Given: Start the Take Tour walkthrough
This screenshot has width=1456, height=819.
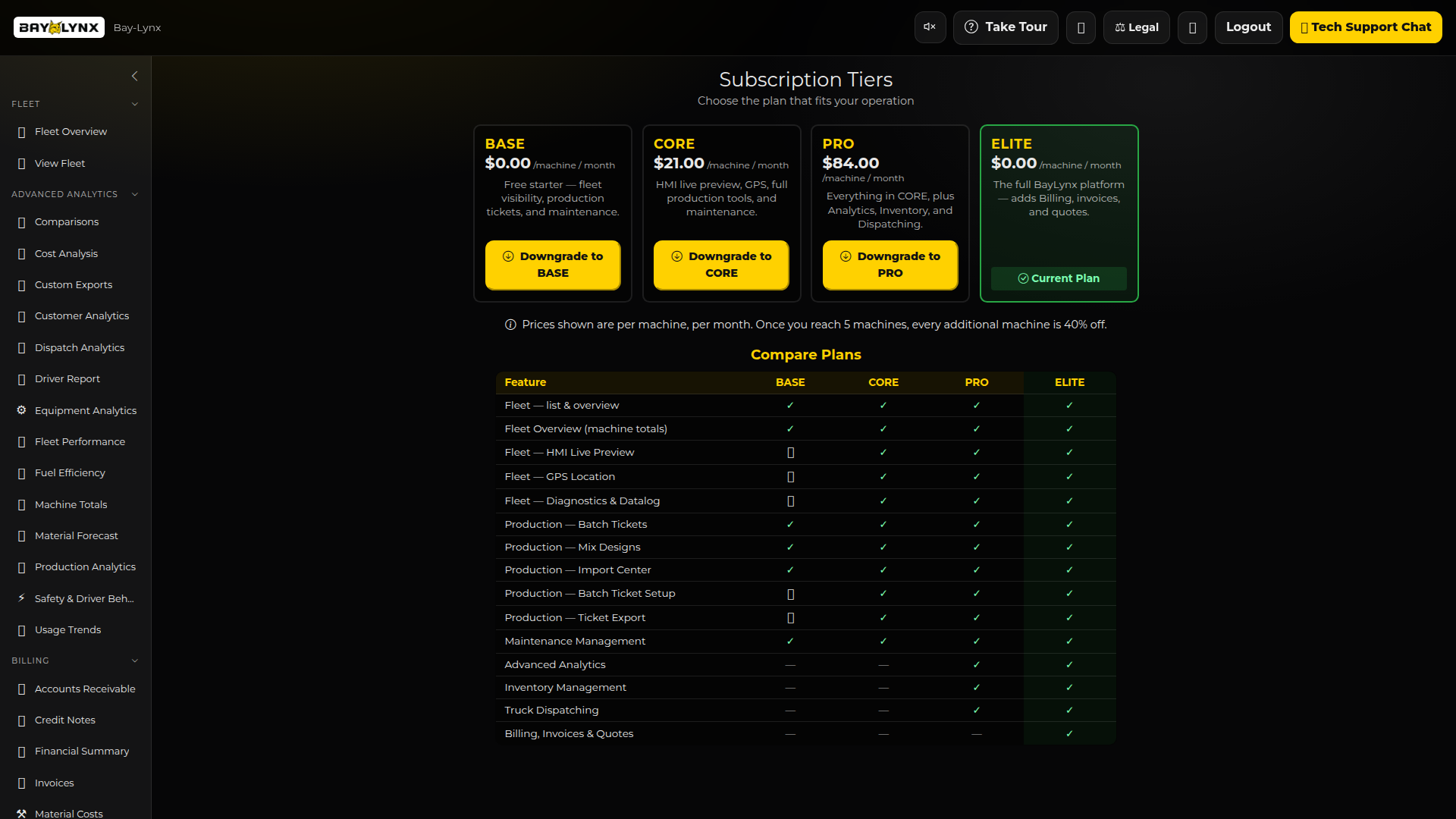Looking at the screenshot, I should (x=1006, y=27).
